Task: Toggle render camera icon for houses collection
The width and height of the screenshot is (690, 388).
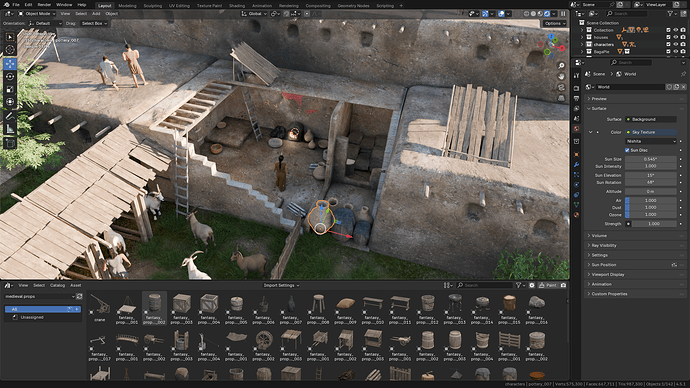Action: click(x=683, y=37)
